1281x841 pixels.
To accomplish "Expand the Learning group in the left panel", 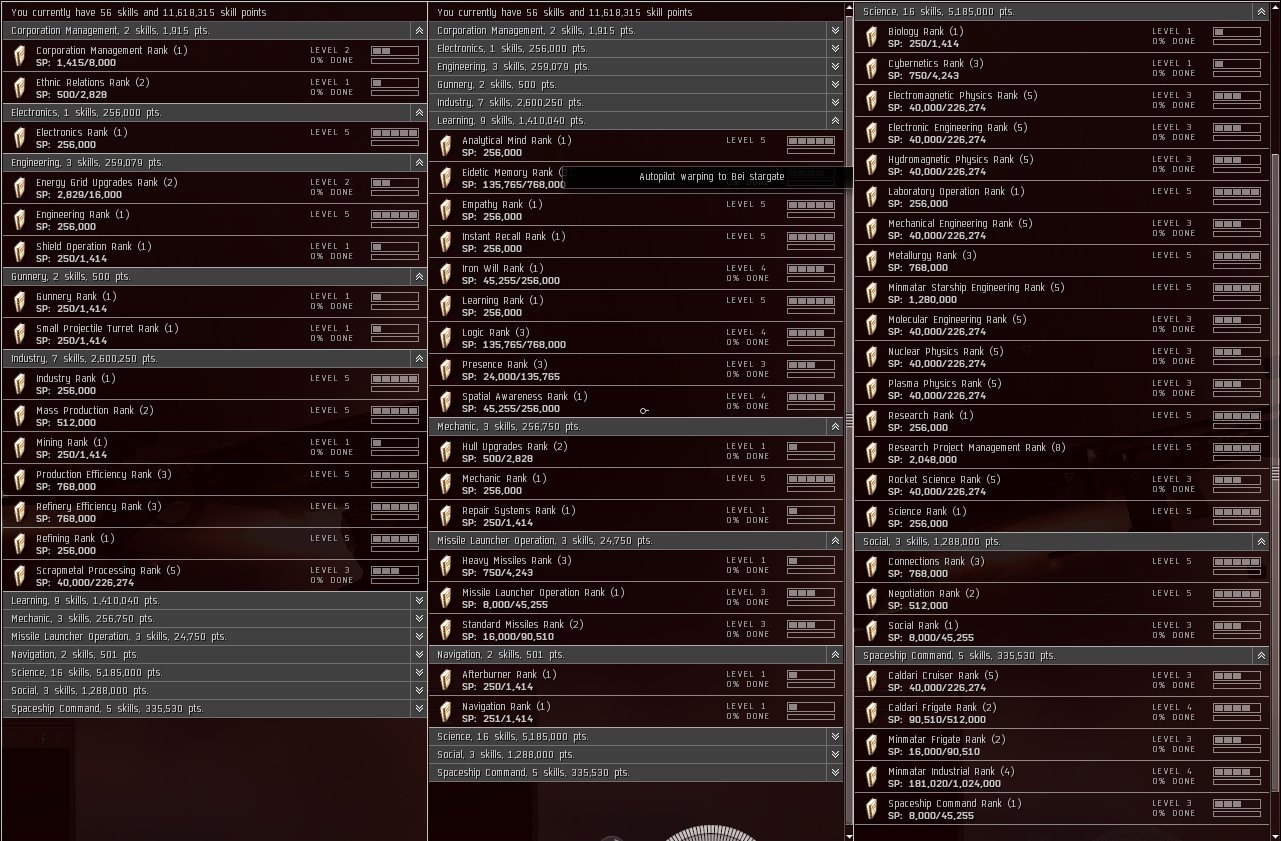I will point(418,601).
